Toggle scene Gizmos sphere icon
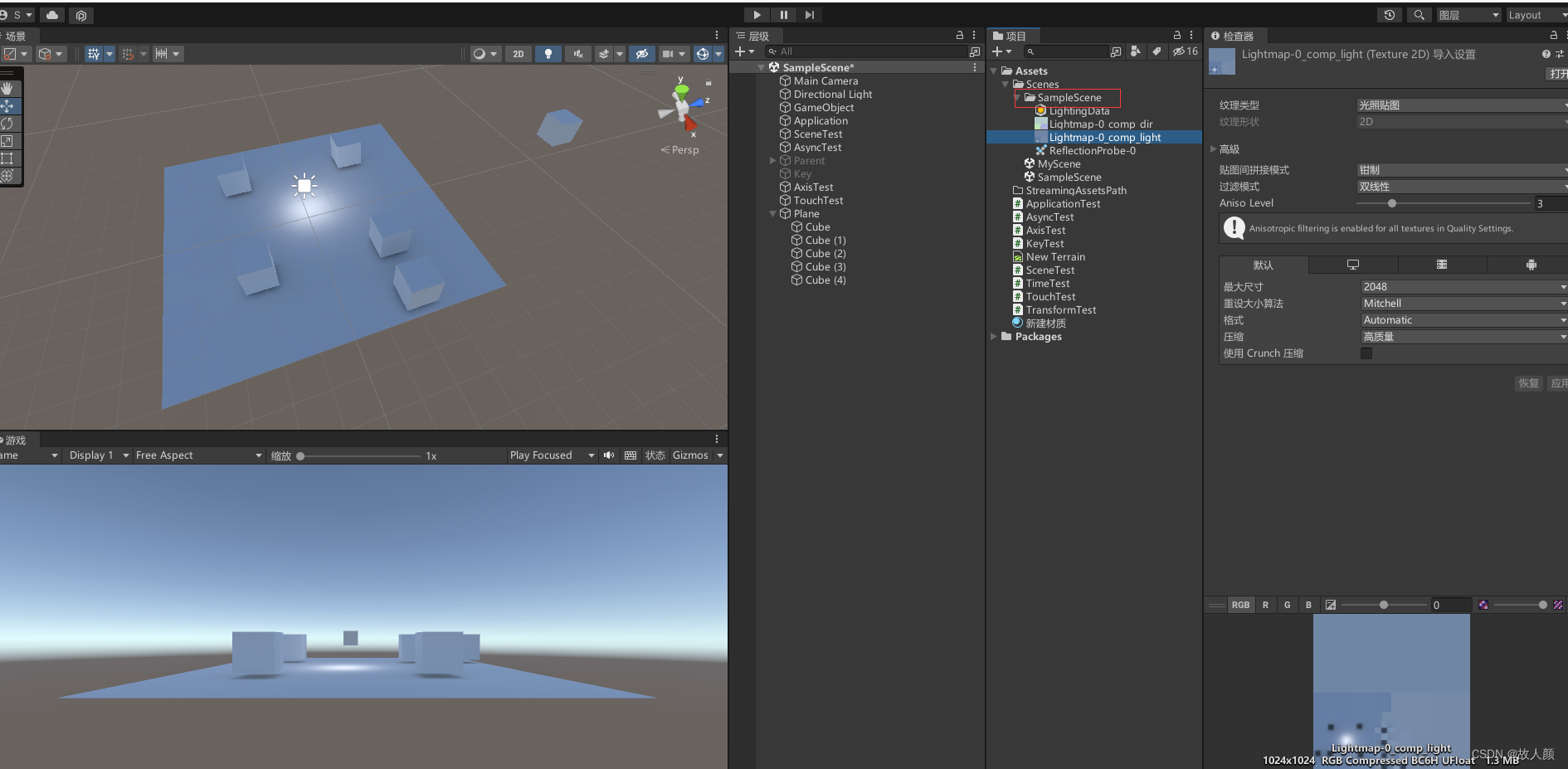1568x769 pixels. tap(702, 54)
